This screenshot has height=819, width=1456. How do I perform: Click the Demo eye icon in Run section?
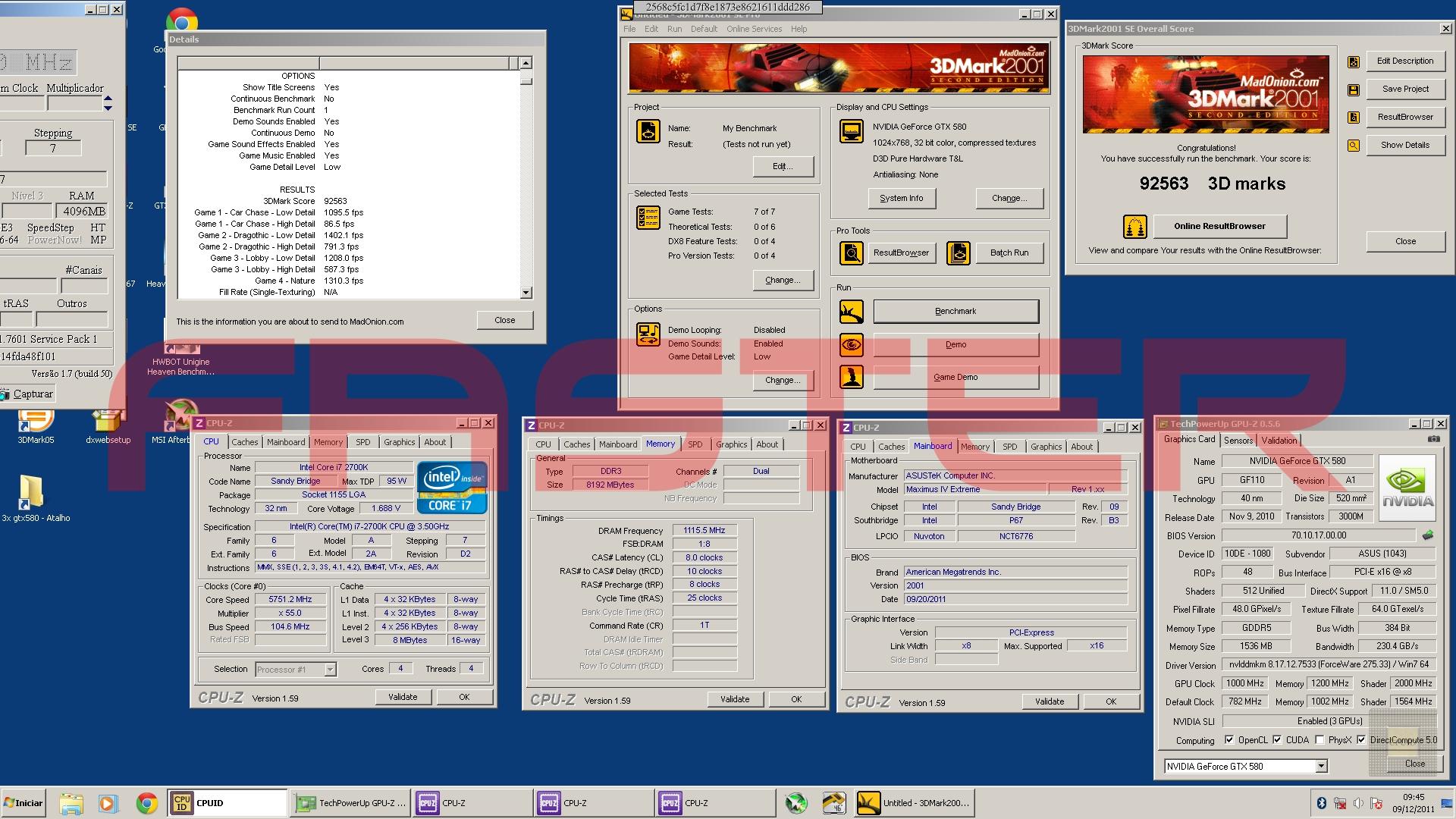[x=852, y=344]
